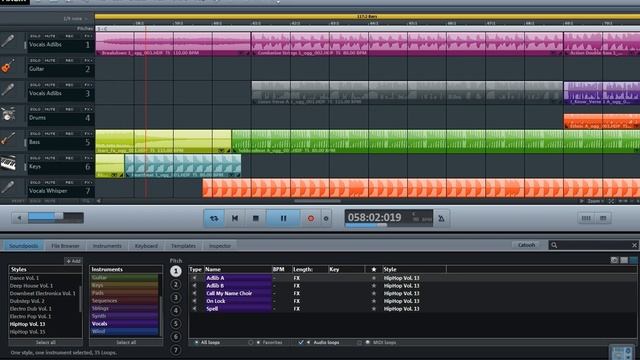This screenshot has width=640, height=360.
Task: Switch to the Soundpools tab
Action: [x=23, y=246]
